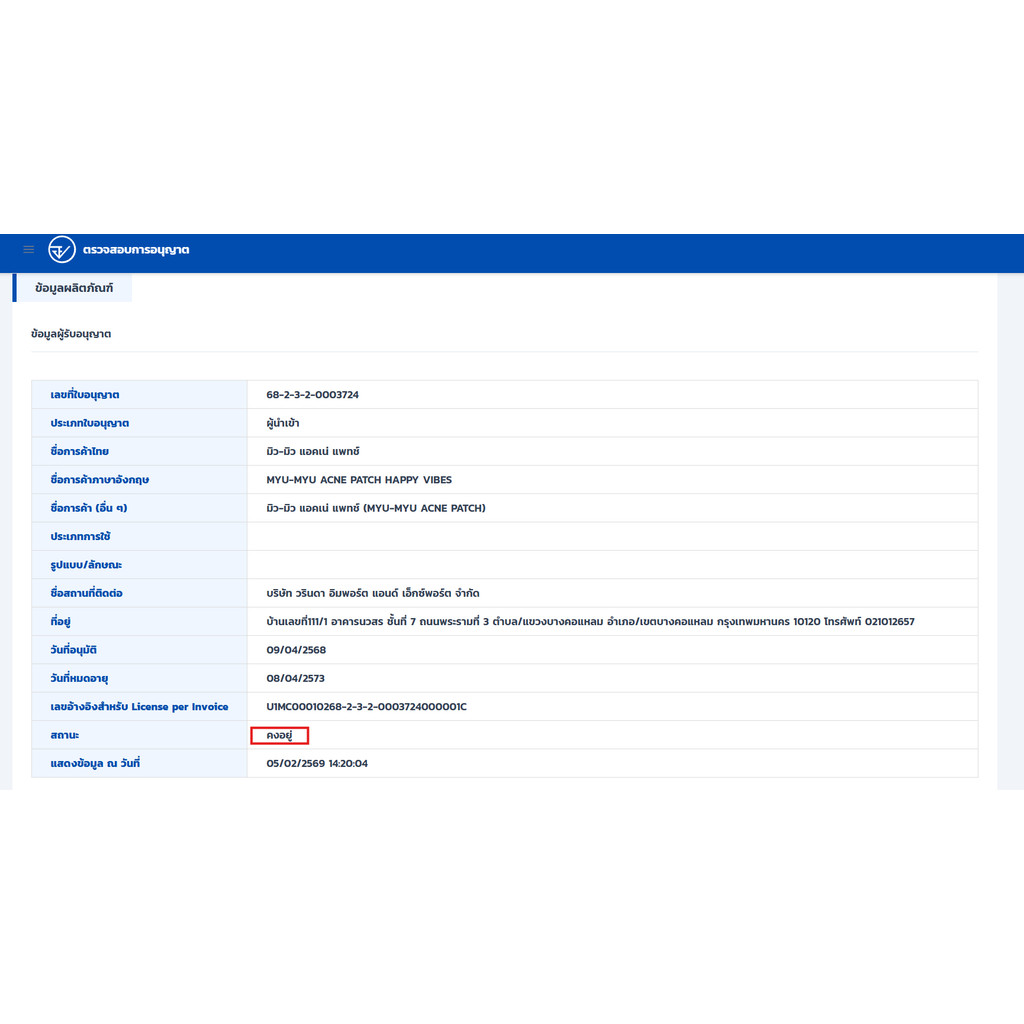
Task: Click the แสดงข้อมูล ณ วันที่ label
Action: coord(95,763)
